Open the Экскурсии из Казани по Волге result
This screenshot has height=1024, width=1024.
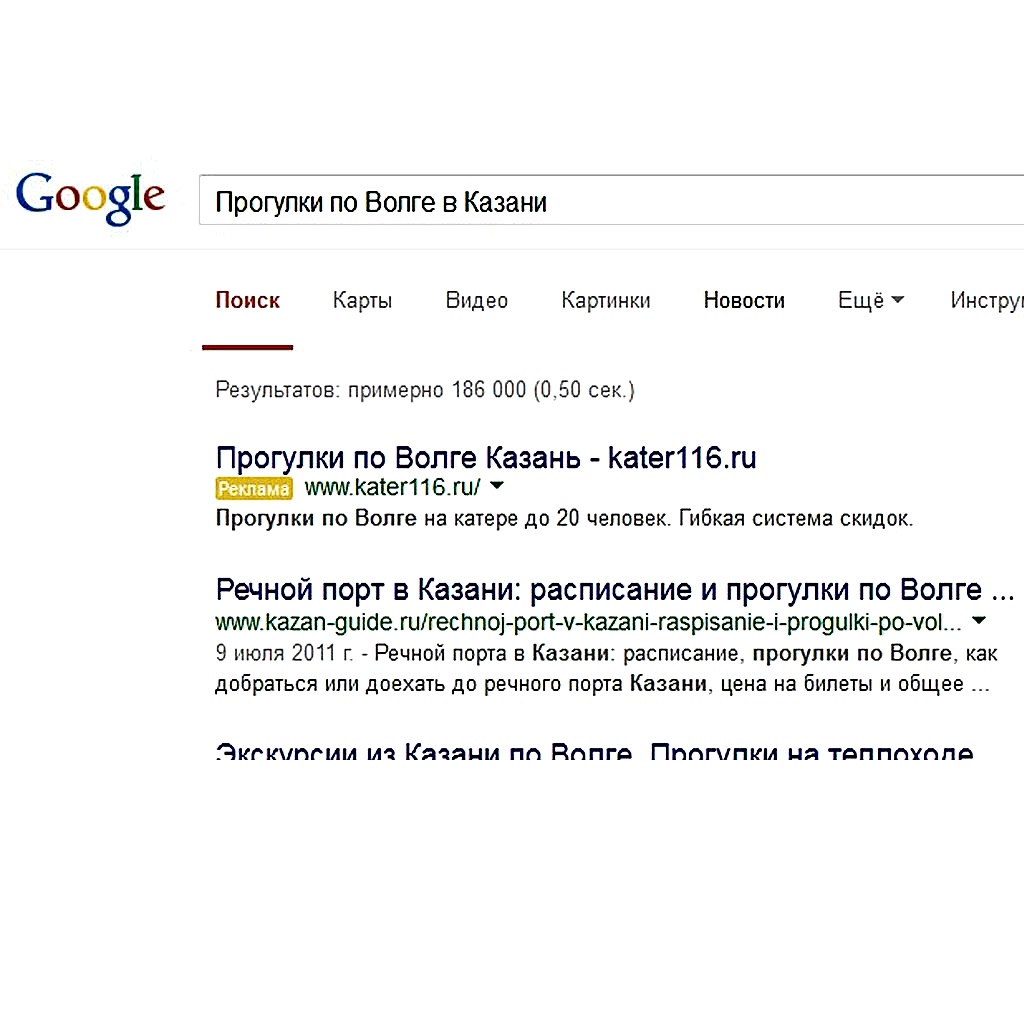pyautogui.click(x=594, y=752)
